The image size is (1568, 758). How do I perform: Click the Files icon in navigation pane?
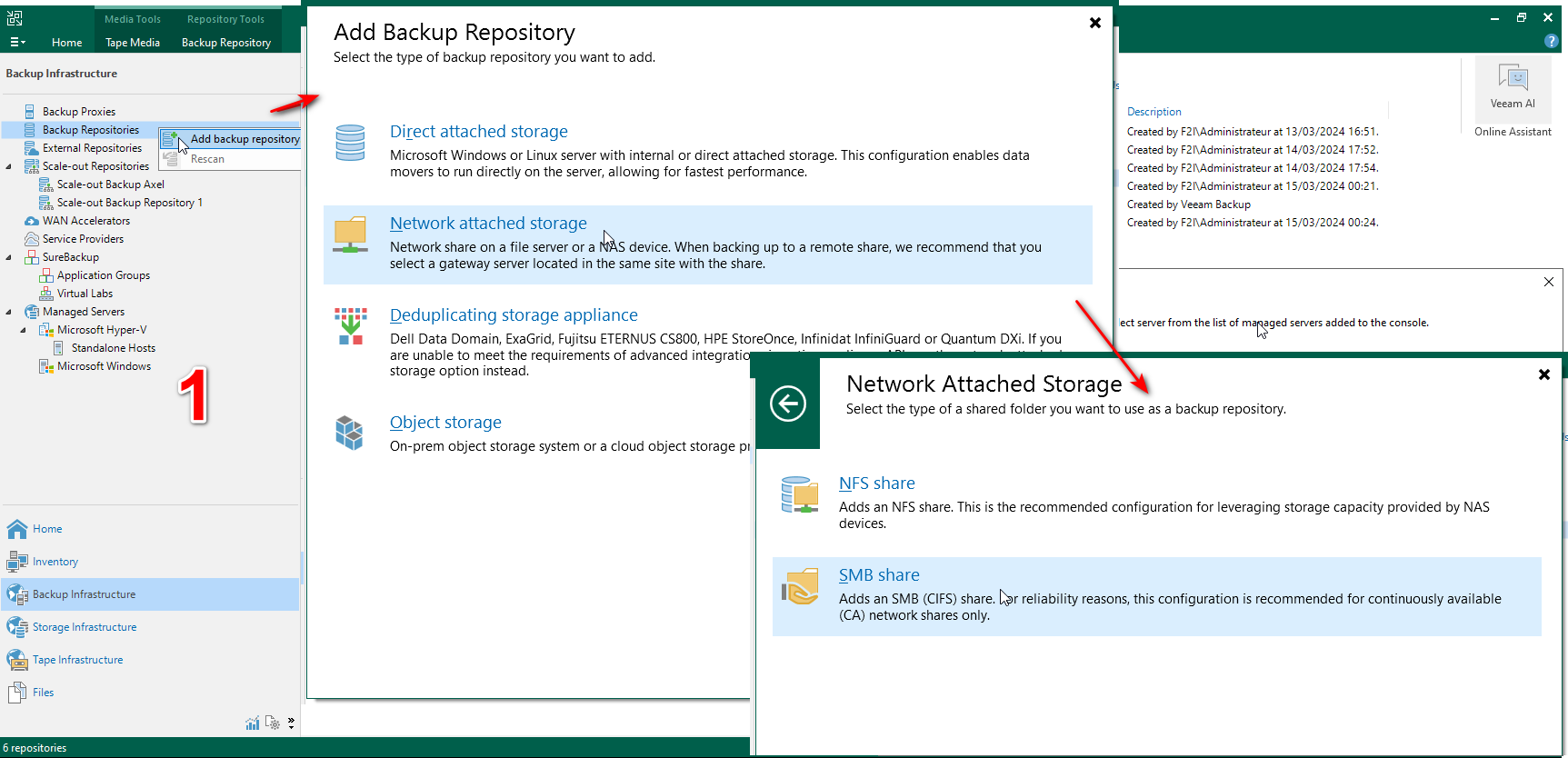pos(17,693)
